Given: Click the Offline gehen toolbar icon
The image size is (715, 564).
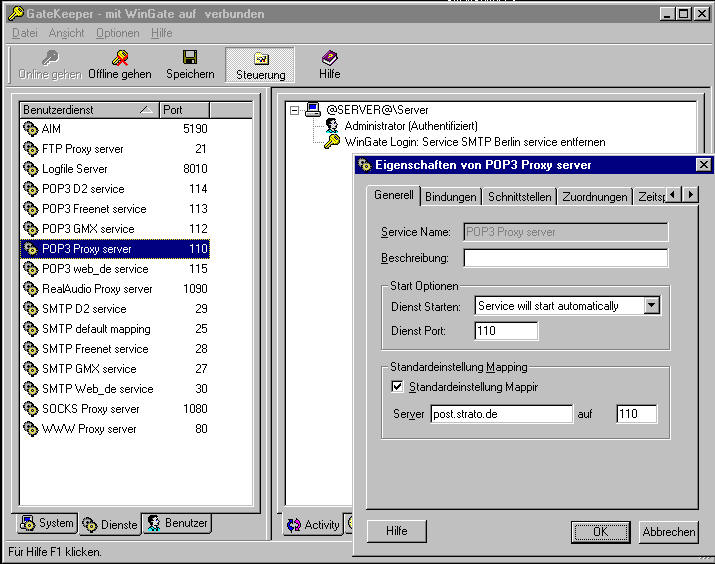Looking at the screenshot, I should click(120, 58).
